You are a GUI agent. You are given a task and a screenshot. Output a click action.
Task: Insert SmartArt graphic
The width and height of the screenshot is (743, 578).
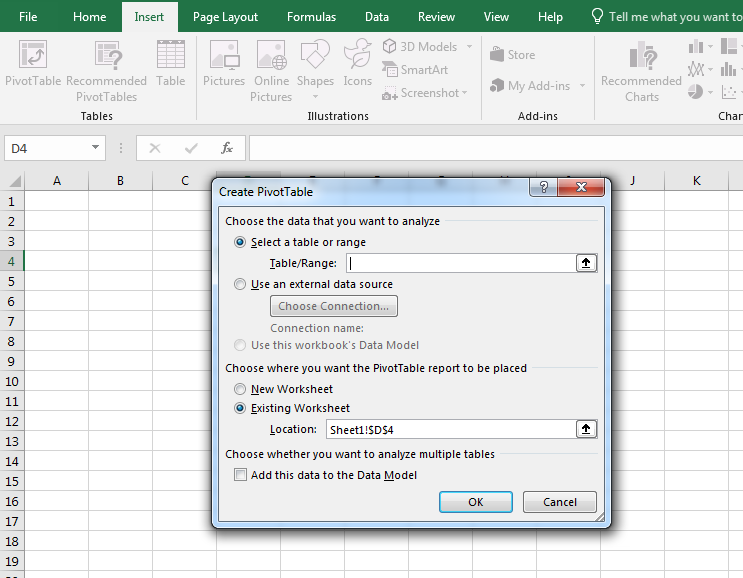(x=416, y=70)
